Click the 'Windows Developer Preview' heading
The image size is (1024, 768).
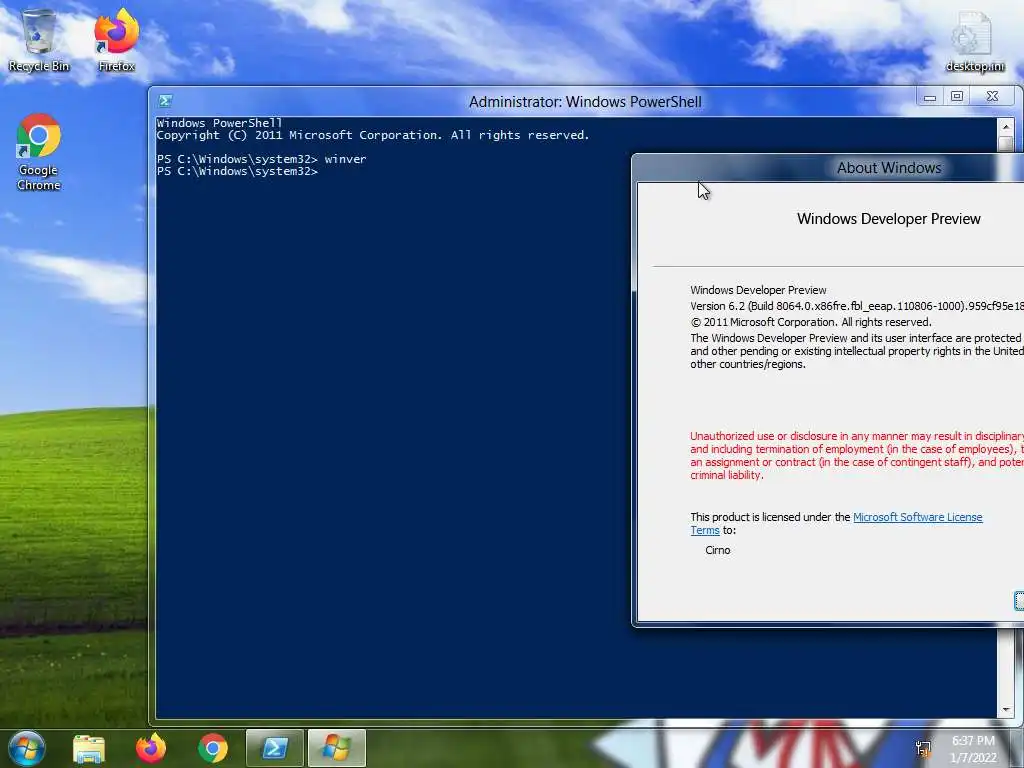click(x=889, y=219)
